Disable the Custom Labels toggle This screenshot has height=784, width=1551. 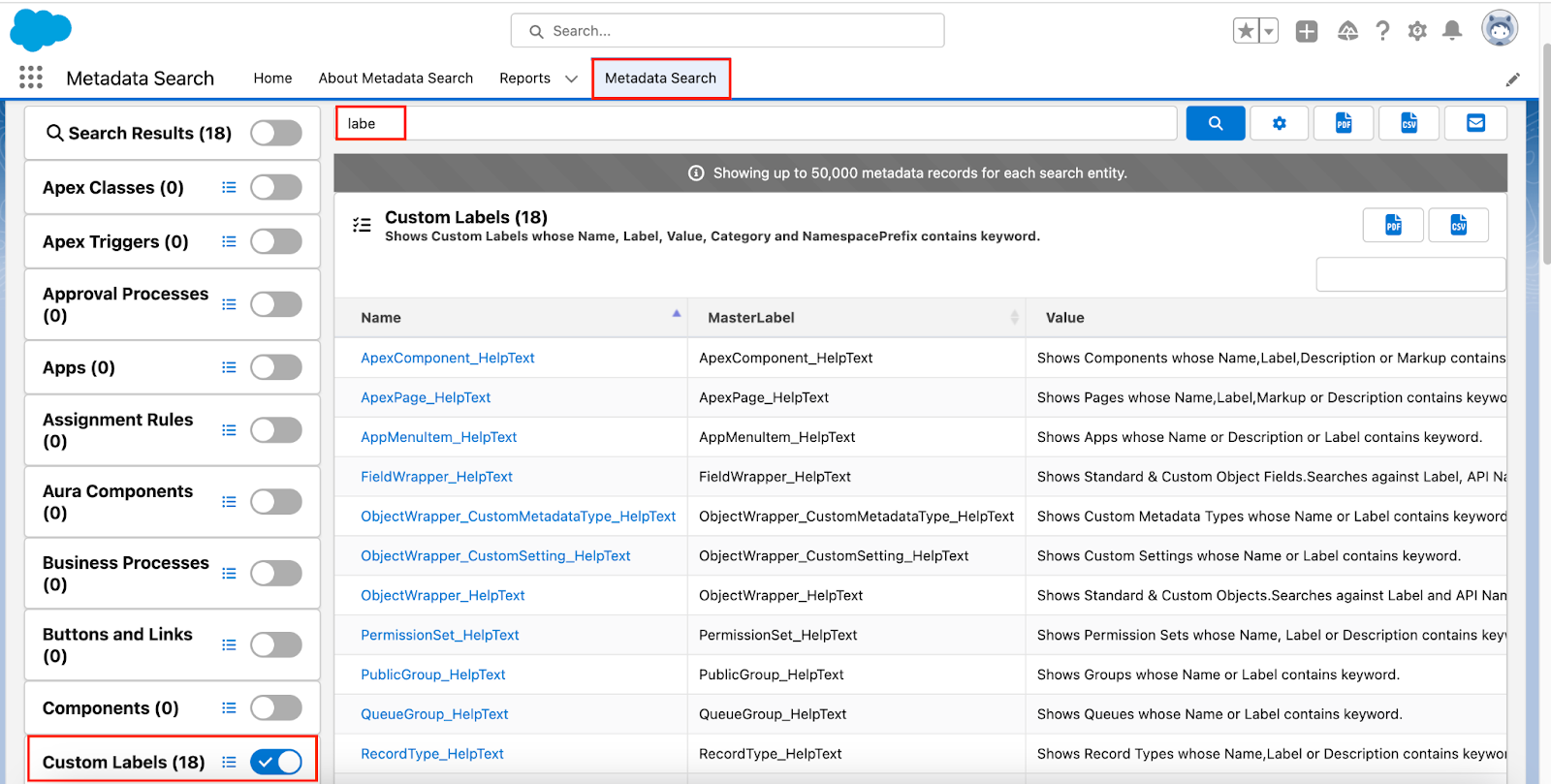pos(276,763)
